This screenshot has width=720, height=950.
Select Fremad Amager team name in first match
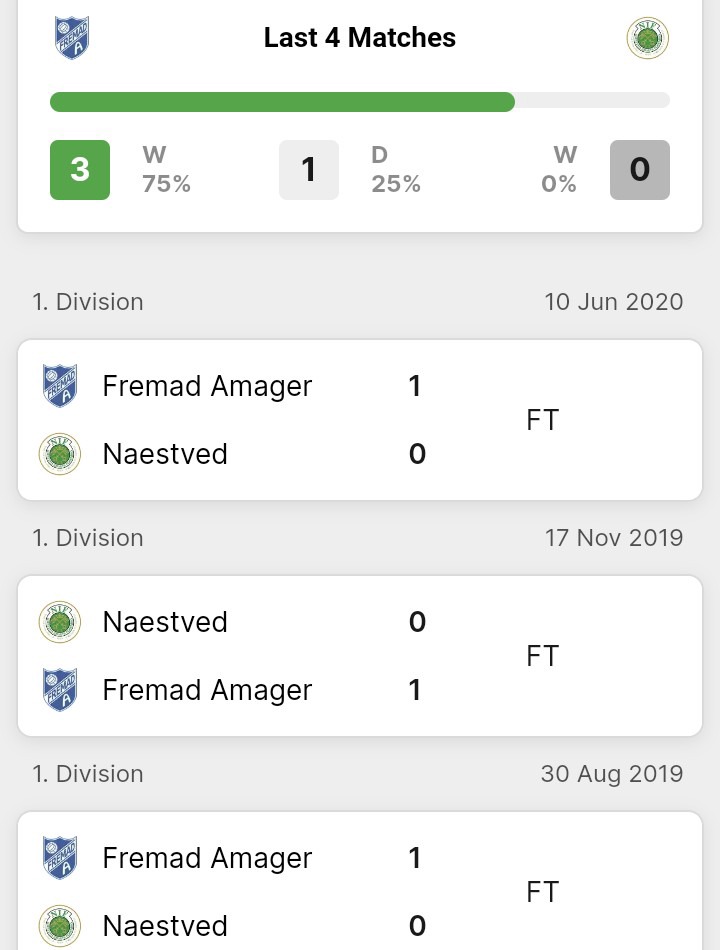click(207, 387)
